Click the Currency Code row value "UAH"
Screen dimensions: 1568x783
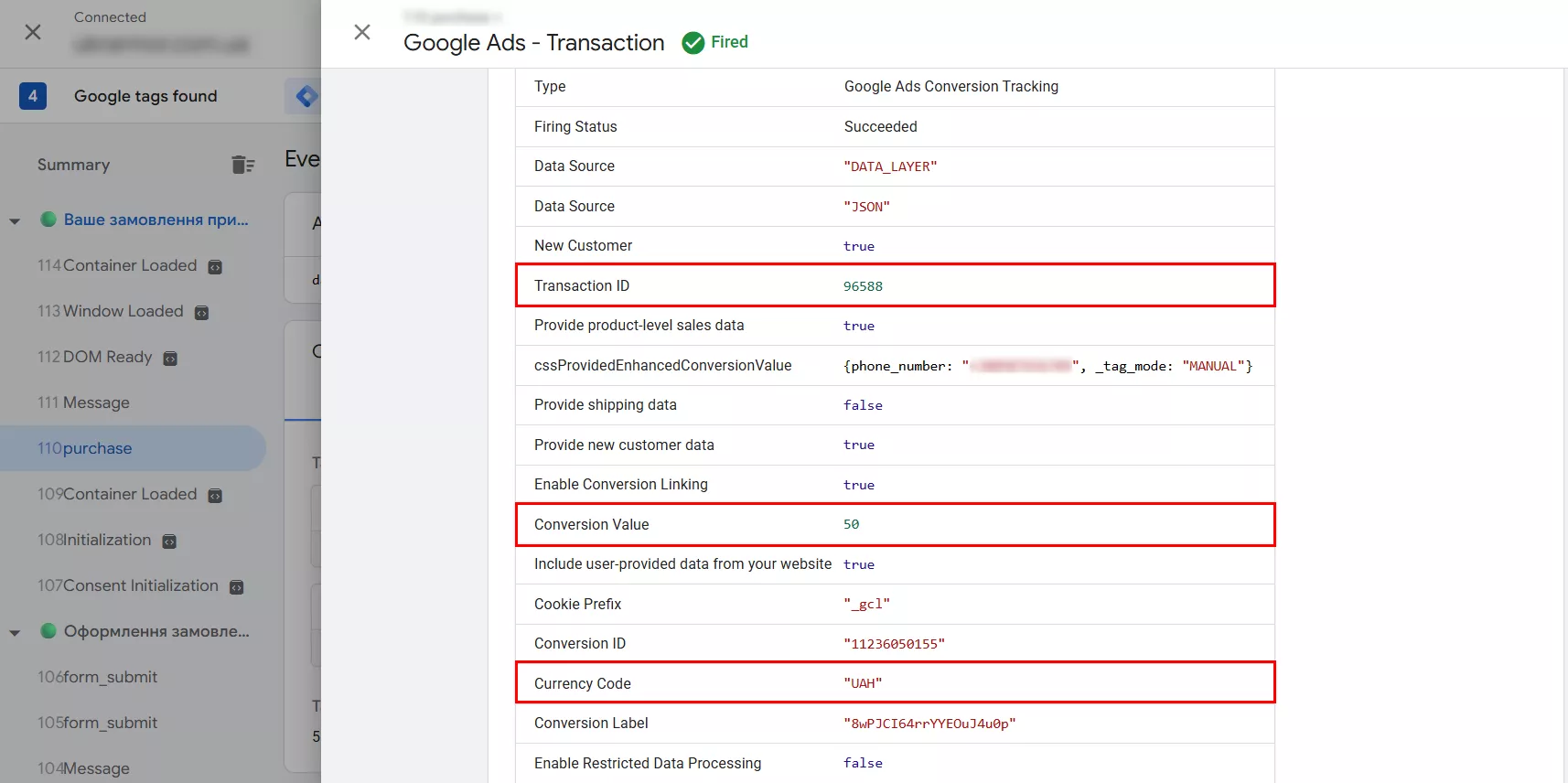pos(863,683)
